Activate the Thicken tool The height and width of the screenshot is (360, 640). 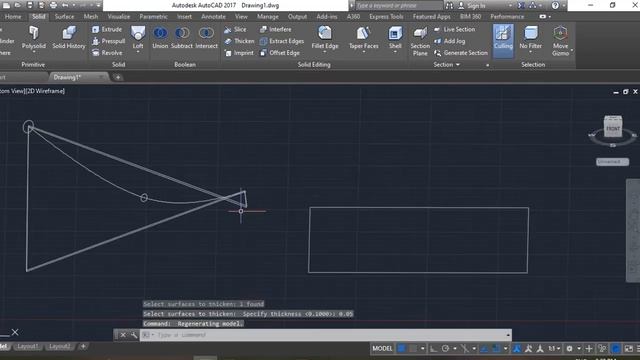click(x=239, y=41)
